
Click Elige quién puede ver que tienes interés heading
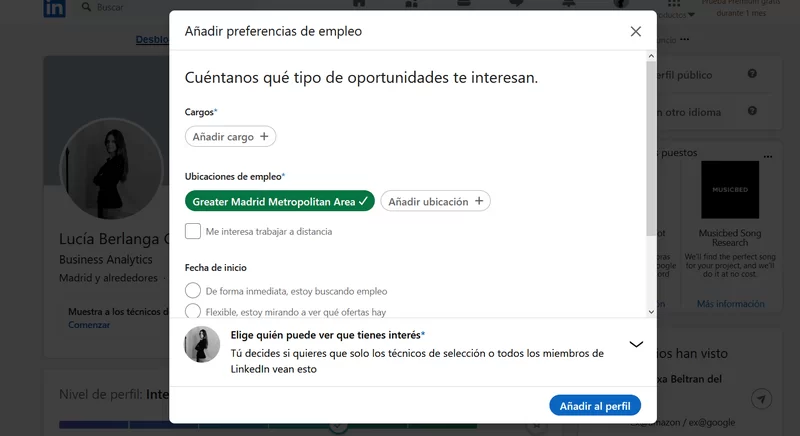coord(328,335)
